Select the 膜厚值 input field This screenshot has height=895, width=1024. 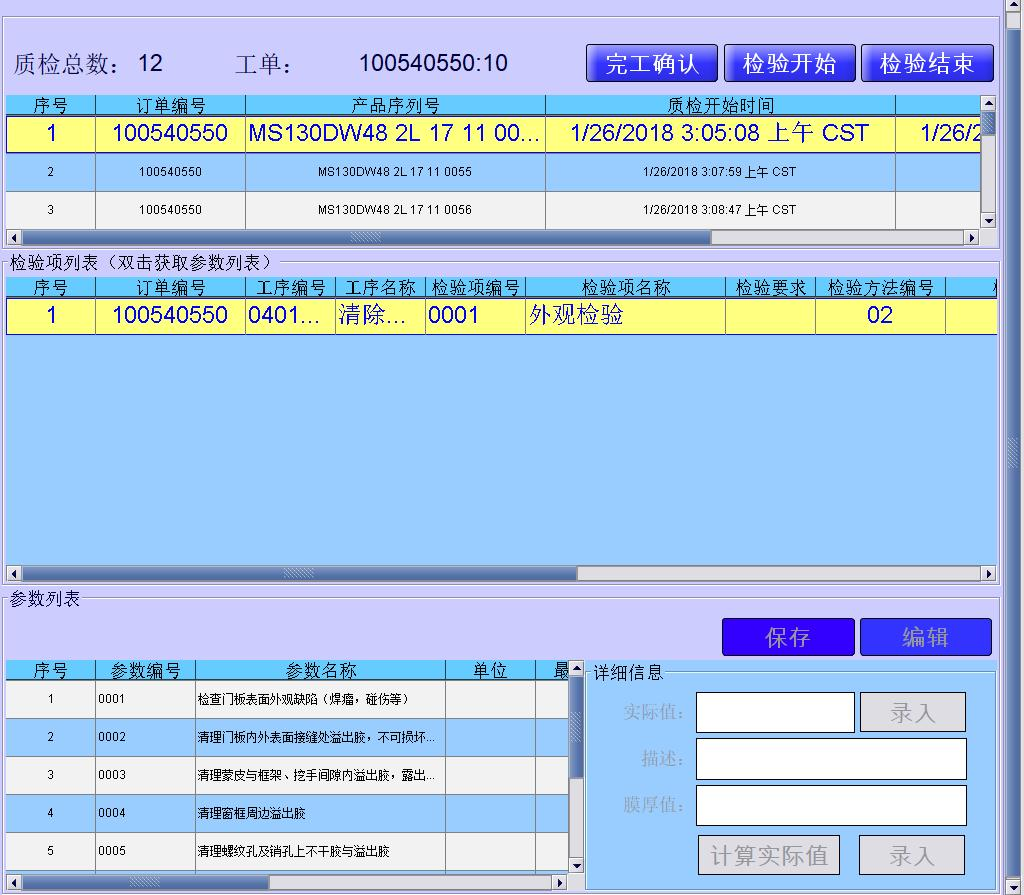pos(831,805)
